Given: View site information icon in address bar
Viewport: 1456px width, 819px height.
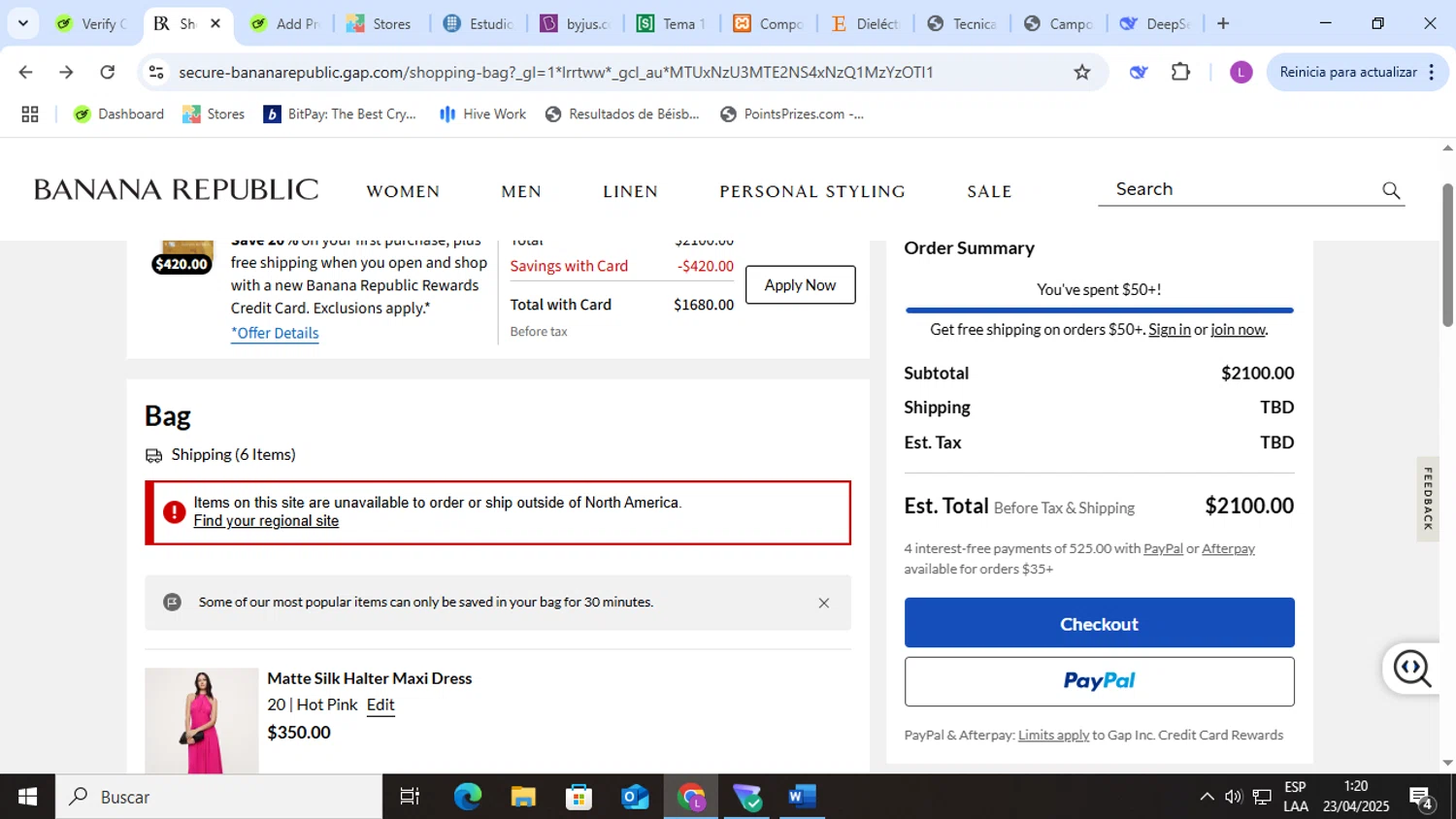Looking at the screenshot, I should [x=155, y=72].
